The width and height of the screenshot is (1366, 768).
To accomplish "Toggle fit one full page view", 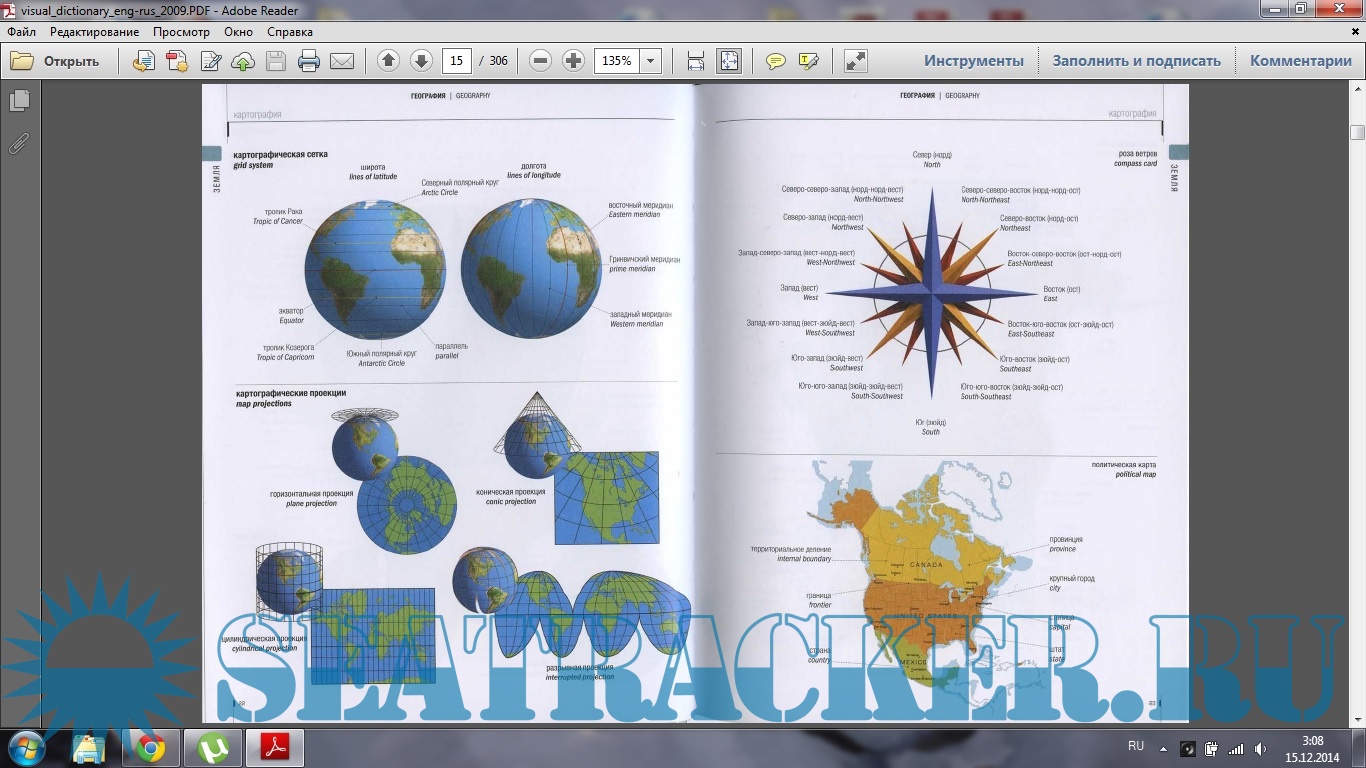I will [728, 61].
